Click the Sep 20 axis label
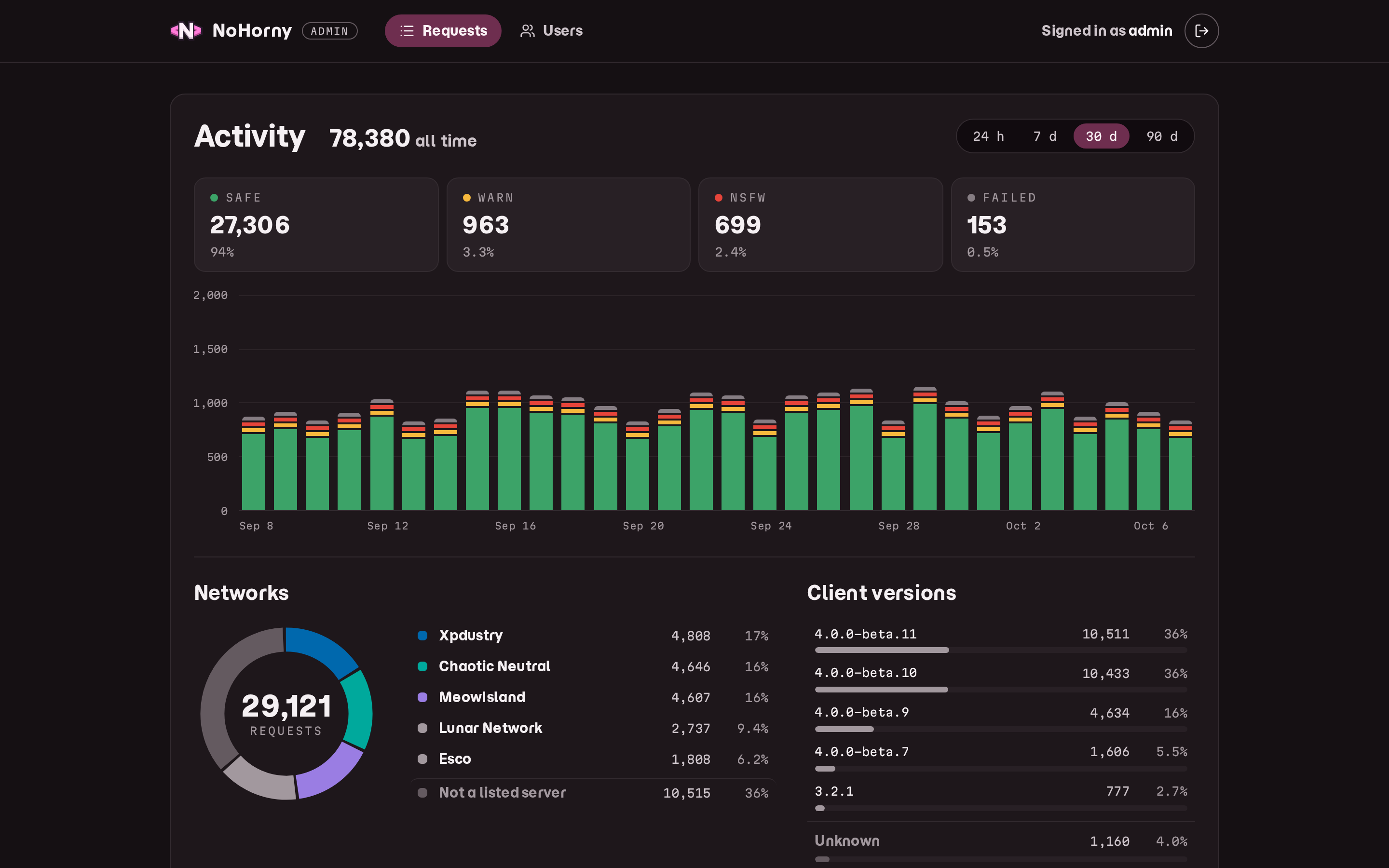1389x868 pixels. point(643,526)
